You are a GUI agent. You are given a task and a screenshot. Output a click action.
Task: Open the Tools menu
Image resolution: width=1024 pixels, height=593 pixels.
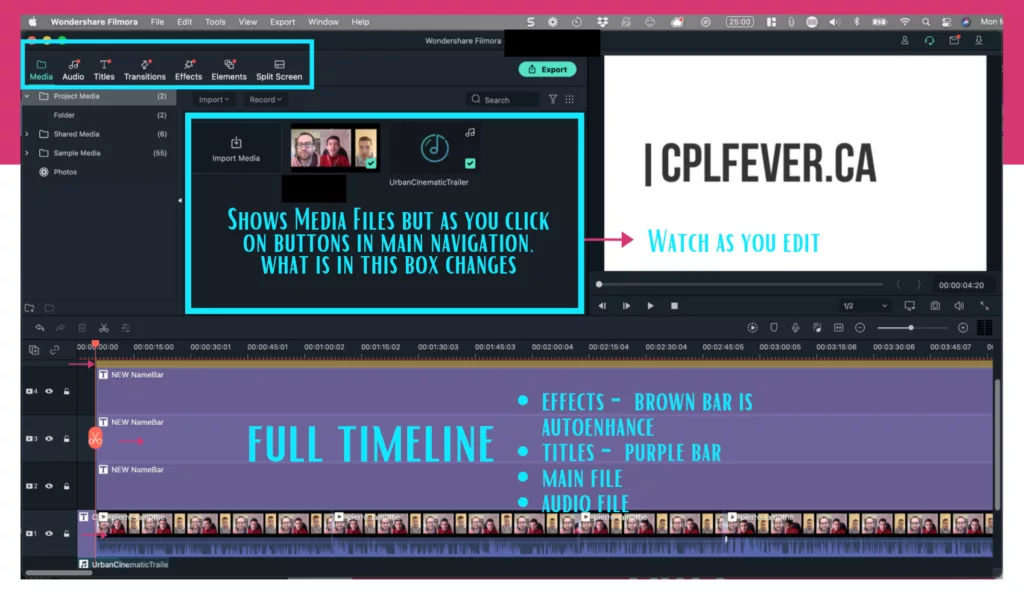[x=215, y=22]
